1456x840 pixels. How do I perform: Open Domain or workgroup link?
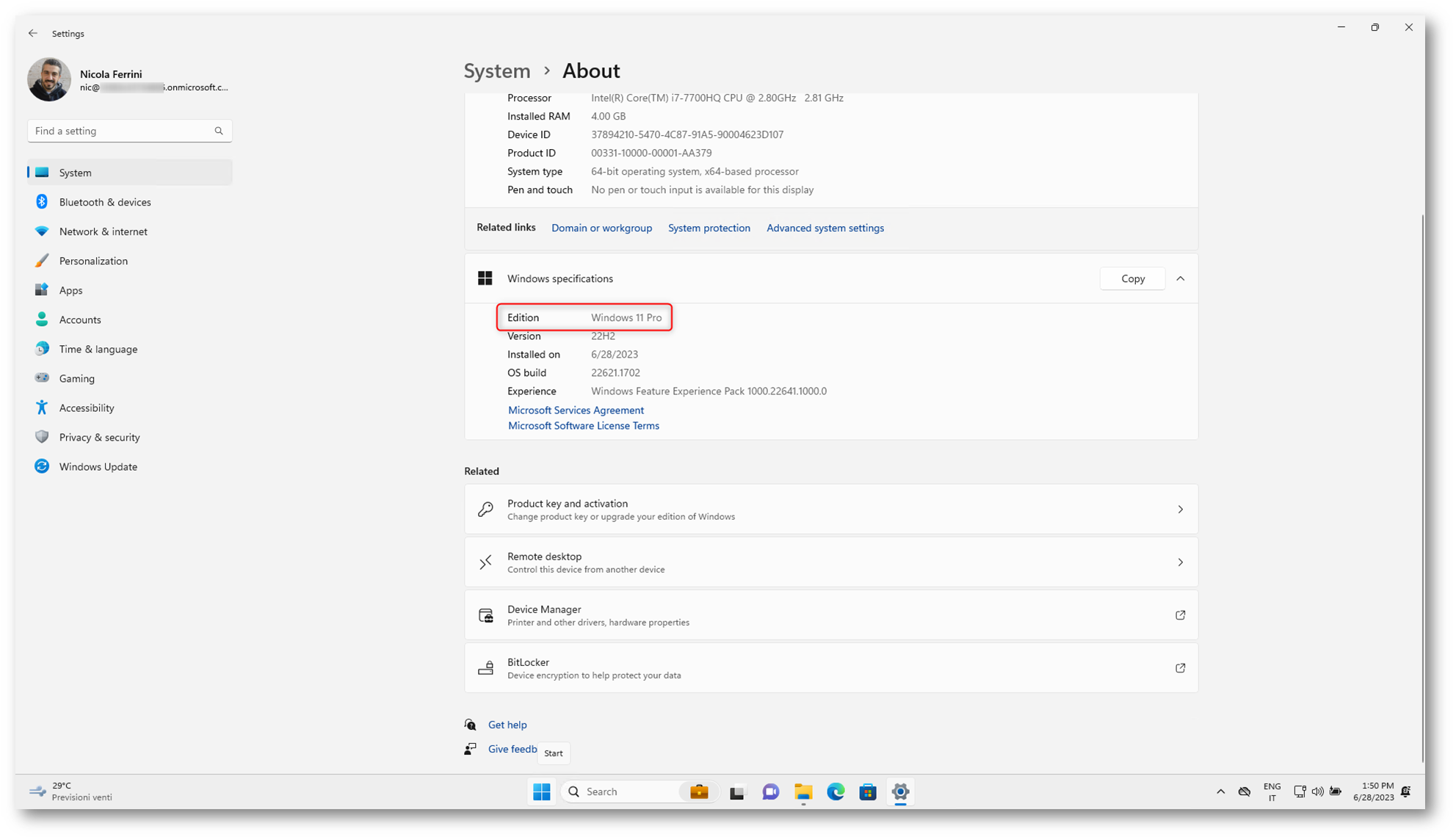pos(601,228)
